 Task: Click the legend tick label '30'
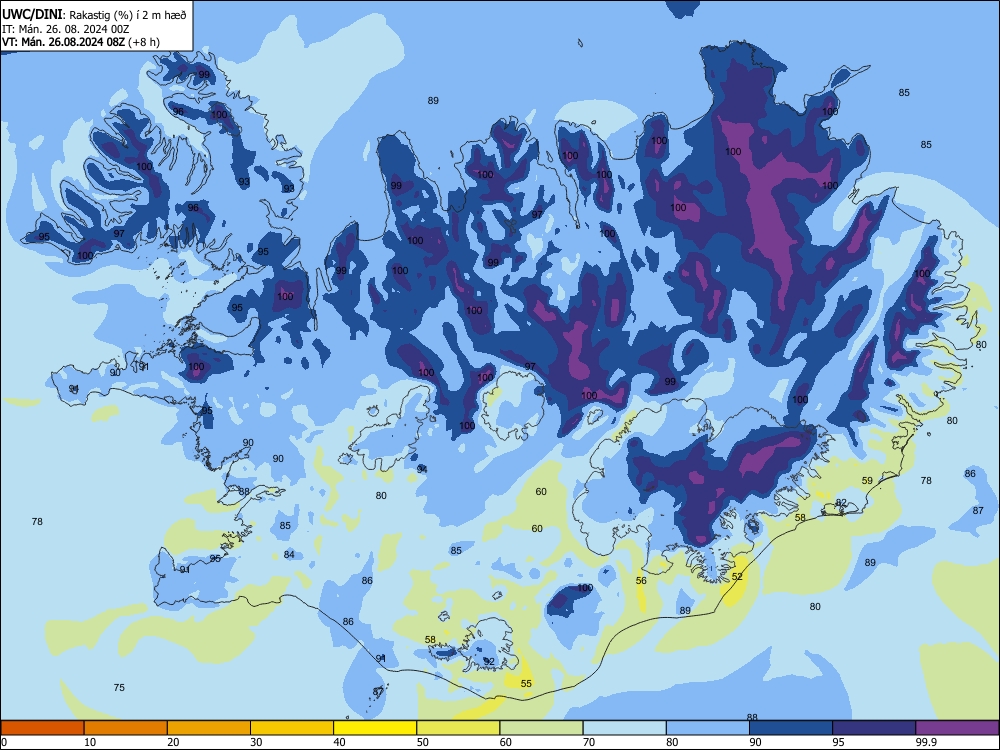(x=256, y=742)
